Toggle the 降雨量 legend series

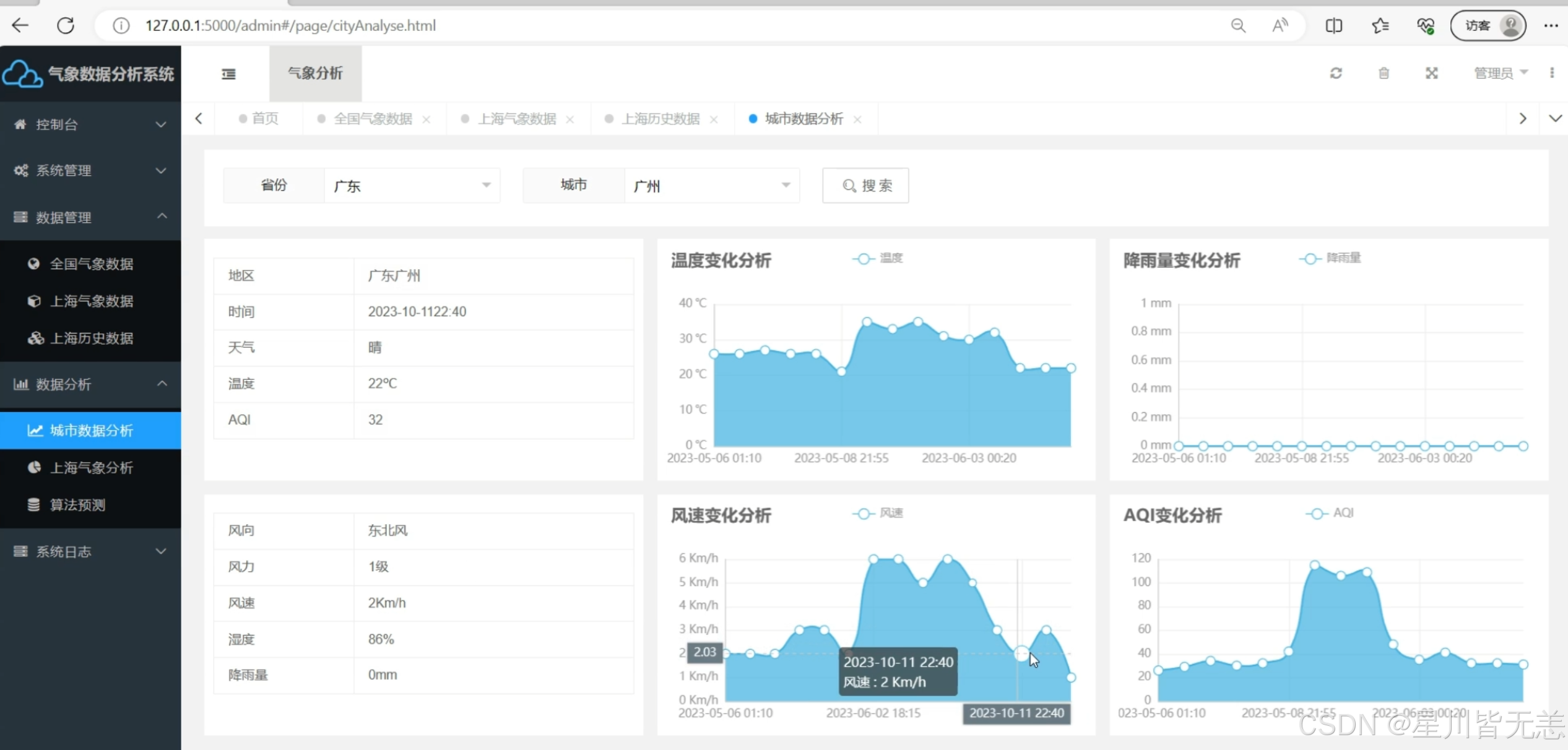[x=1330, y=258]
